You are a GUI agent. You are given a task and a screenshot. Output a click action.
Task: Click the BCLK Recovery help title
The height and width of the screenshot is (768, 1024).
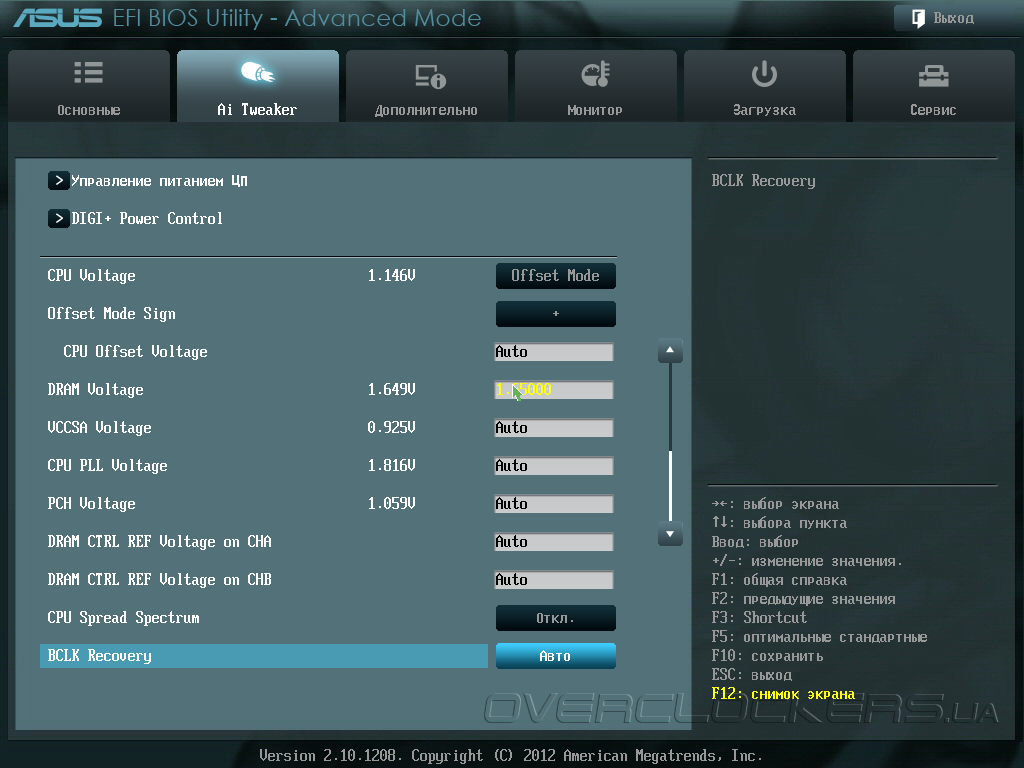point(763,181)
